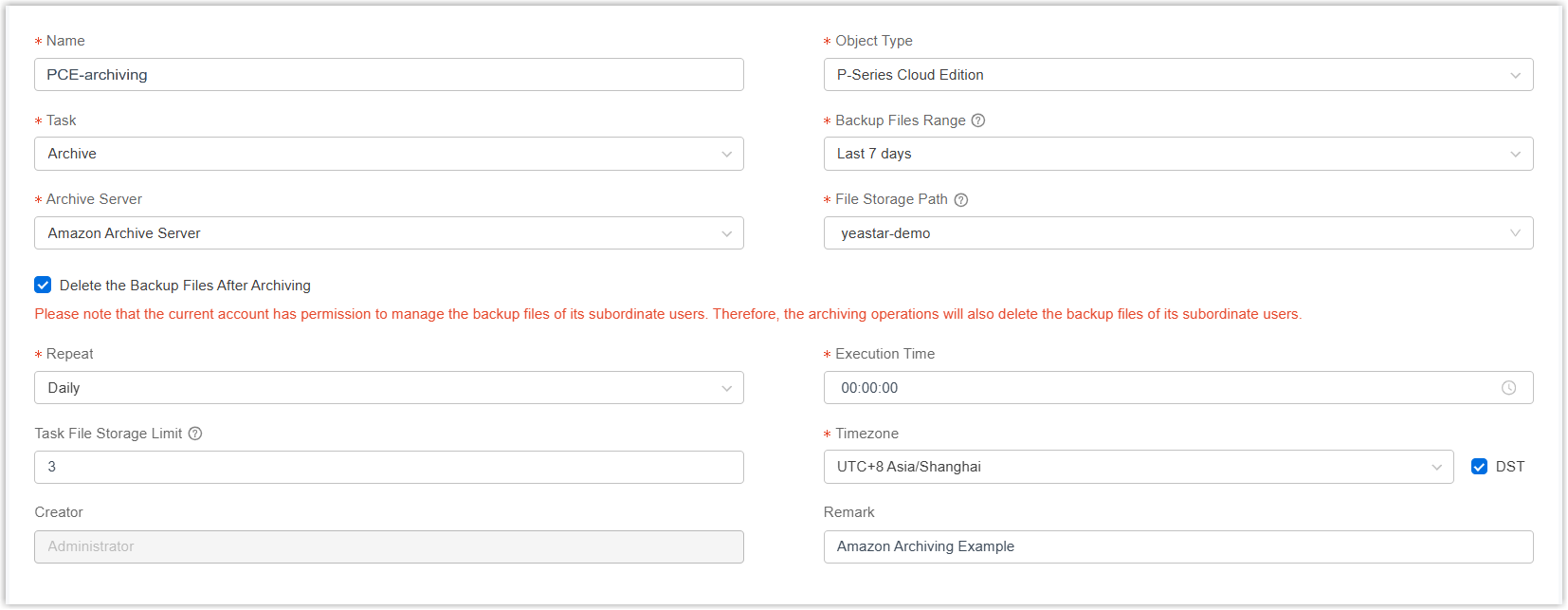Expand the Repeat dropdown set to Daily
The width and height of the screenshot is (1568, 610).
click(x=389, y=388)
